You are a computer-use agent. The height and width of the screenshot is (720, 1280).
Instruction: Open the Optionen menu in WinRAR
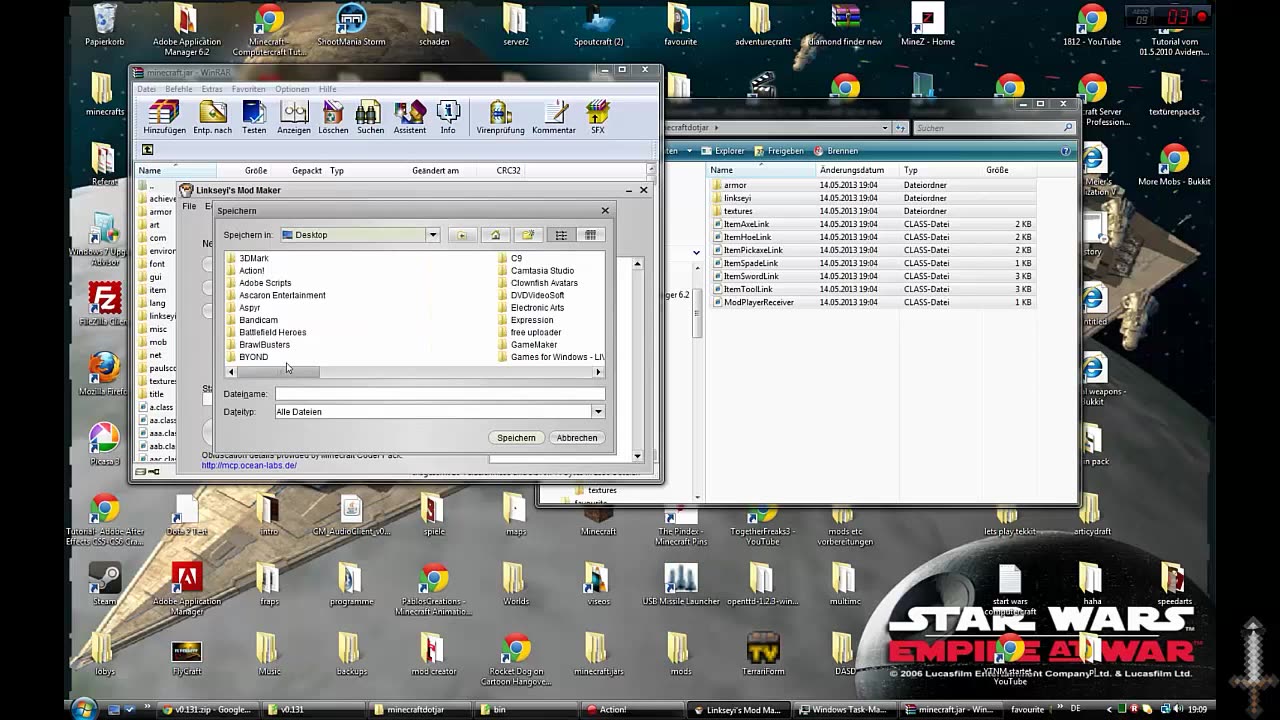[x=293, y=89]
